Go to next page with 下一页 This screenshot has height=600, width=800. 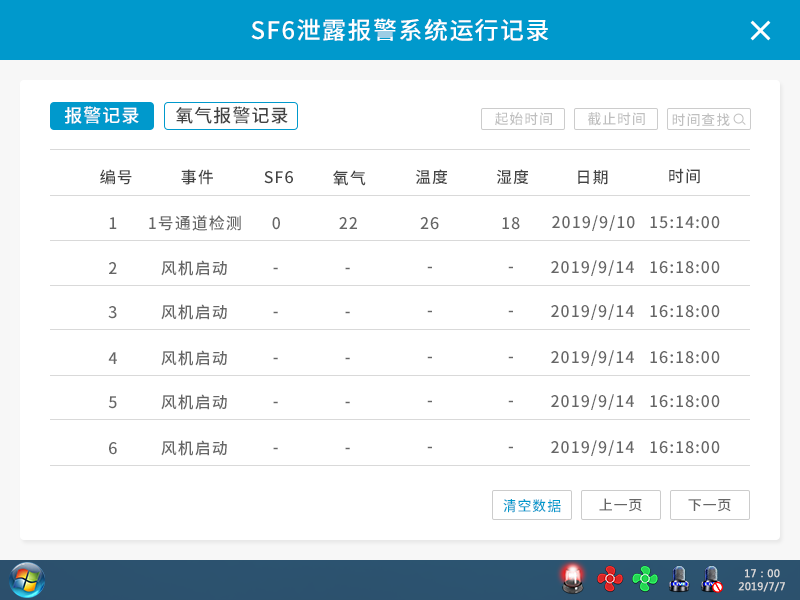tap(710, 505)
